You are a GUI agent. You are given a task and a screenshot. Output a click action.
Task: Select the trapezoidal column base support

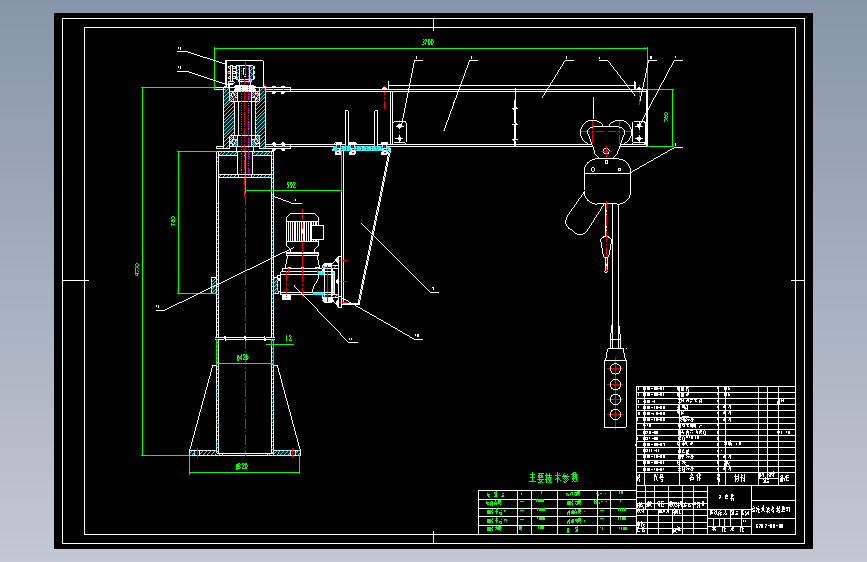[x=245, y=410]
